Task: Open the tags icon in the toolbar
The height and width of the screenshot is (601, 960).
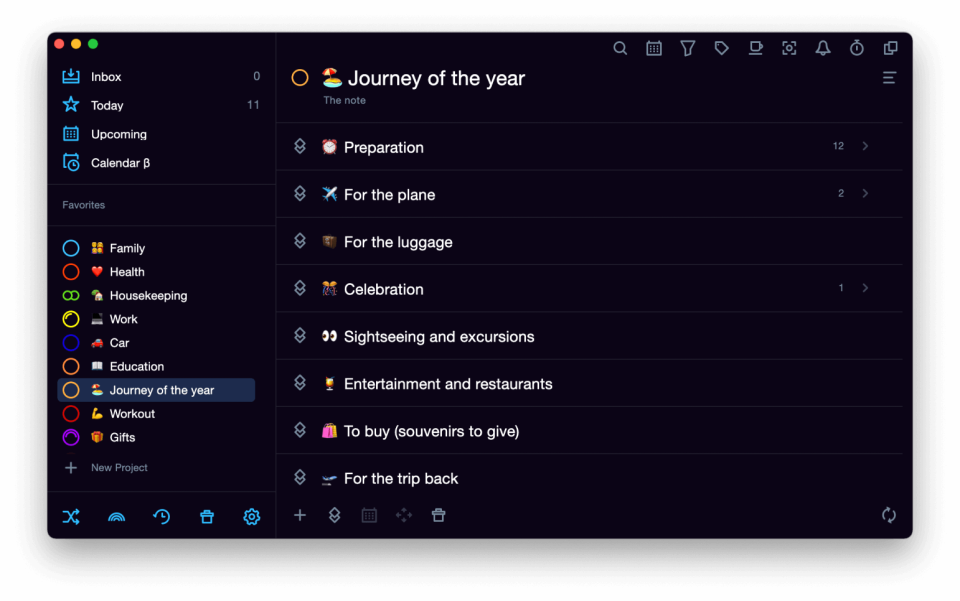Action: pyautogui.click(x=721, y=47)
